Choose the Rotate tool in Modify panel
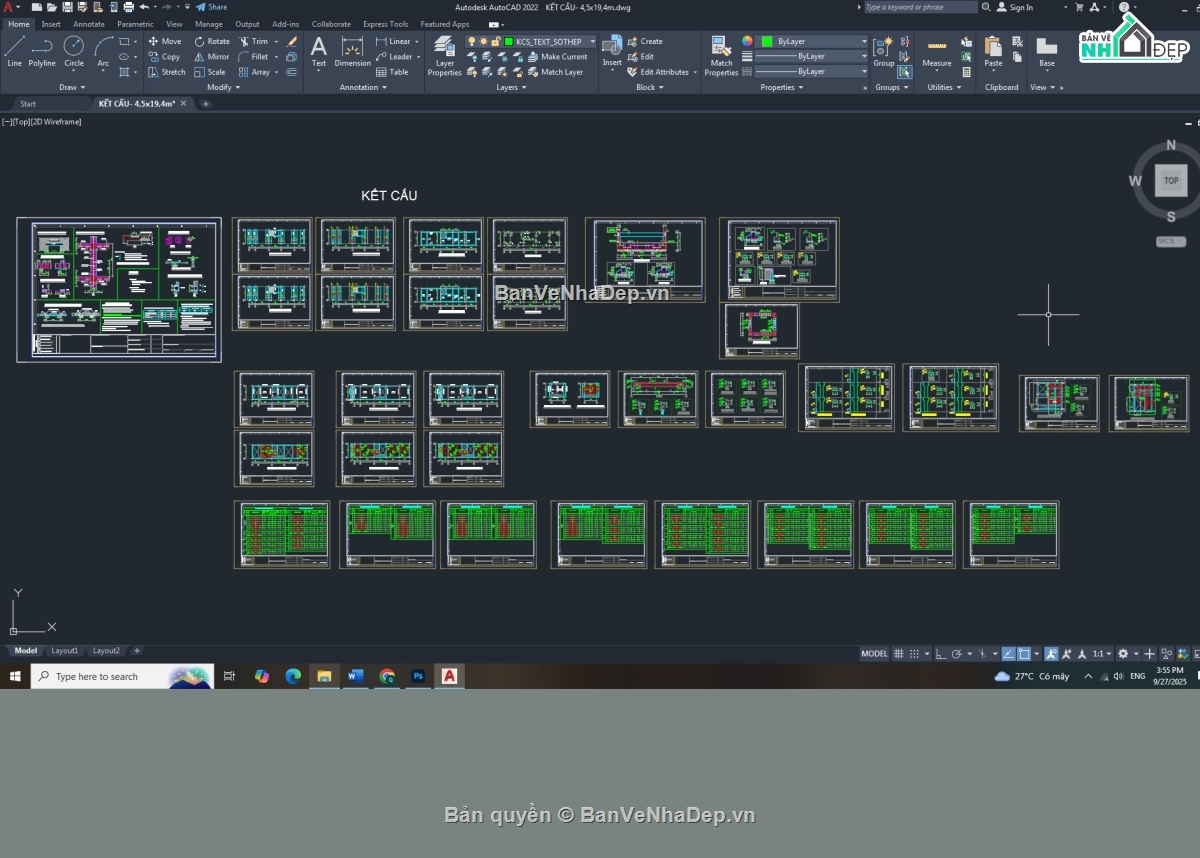Viewport: 1200px width, 858px height. point(211,42)
